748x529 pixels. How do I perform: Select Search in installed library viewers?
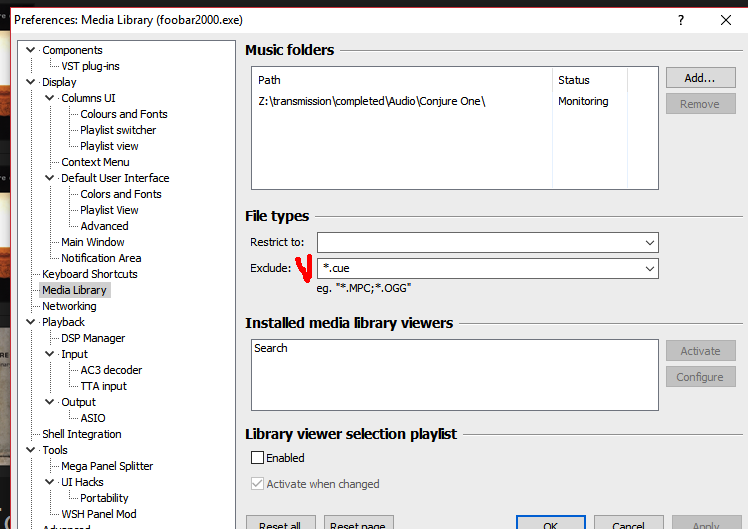(271, 348)
